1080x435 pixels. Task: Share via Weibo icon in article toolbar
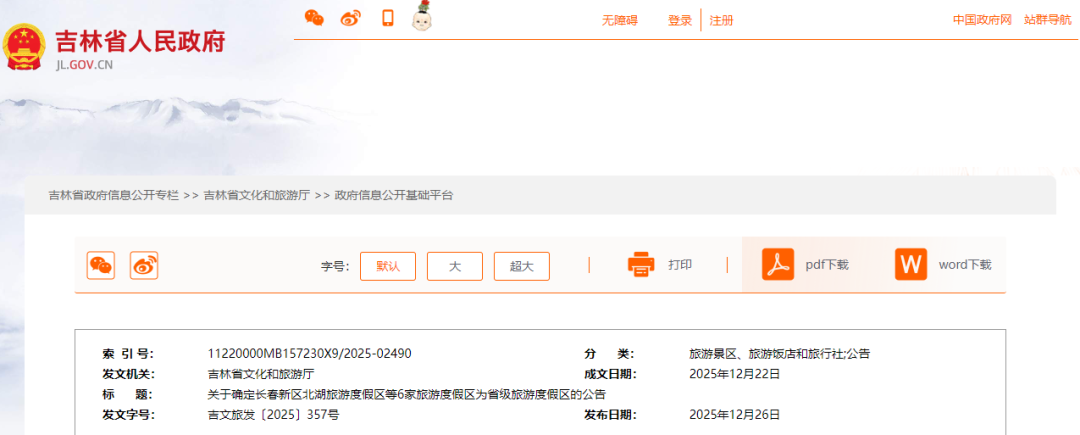[x=144, y=265]
